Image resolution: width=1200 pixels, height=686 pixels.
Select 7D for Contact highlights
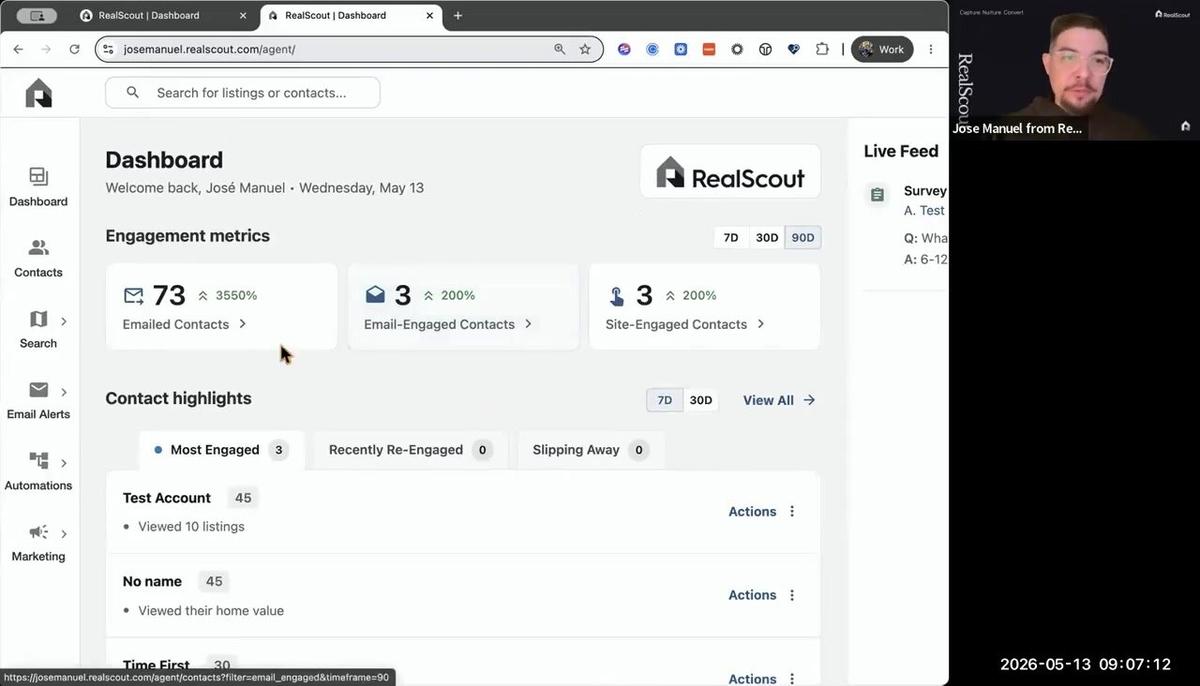tap(665, 400)
